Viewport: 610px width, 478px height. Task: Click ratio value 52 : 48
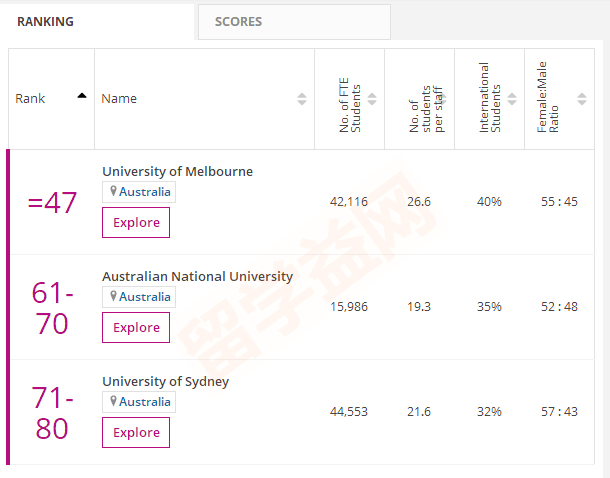click(559, 307)
